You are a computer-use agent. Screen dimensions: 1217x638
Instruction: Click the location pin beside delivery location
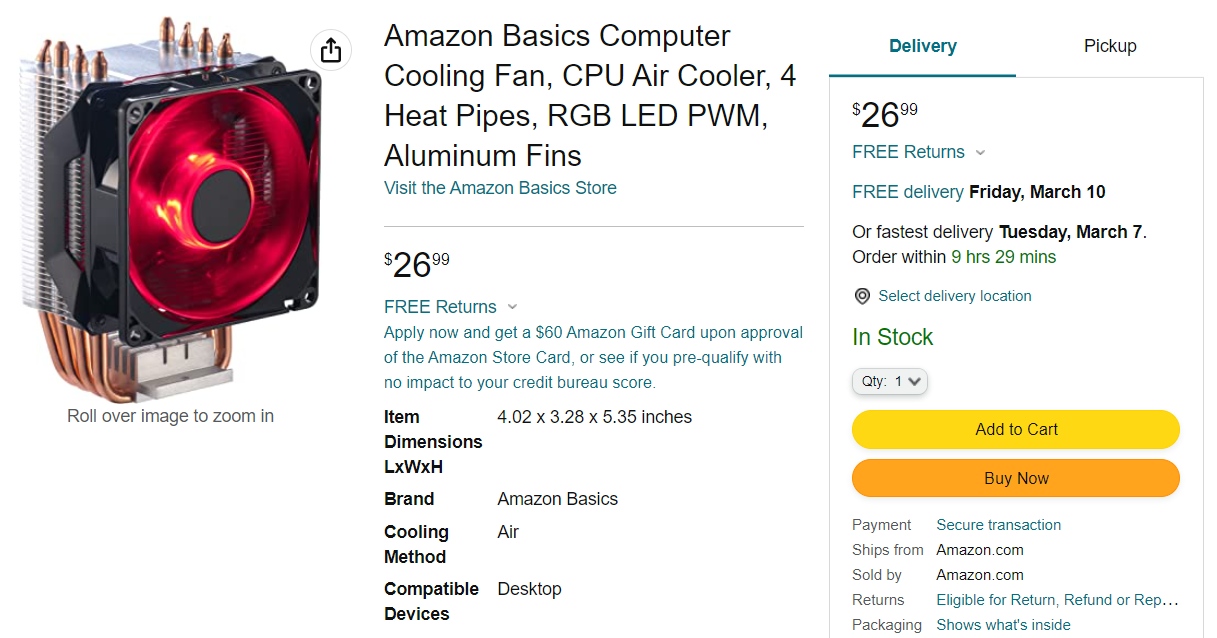click(862, 296)
